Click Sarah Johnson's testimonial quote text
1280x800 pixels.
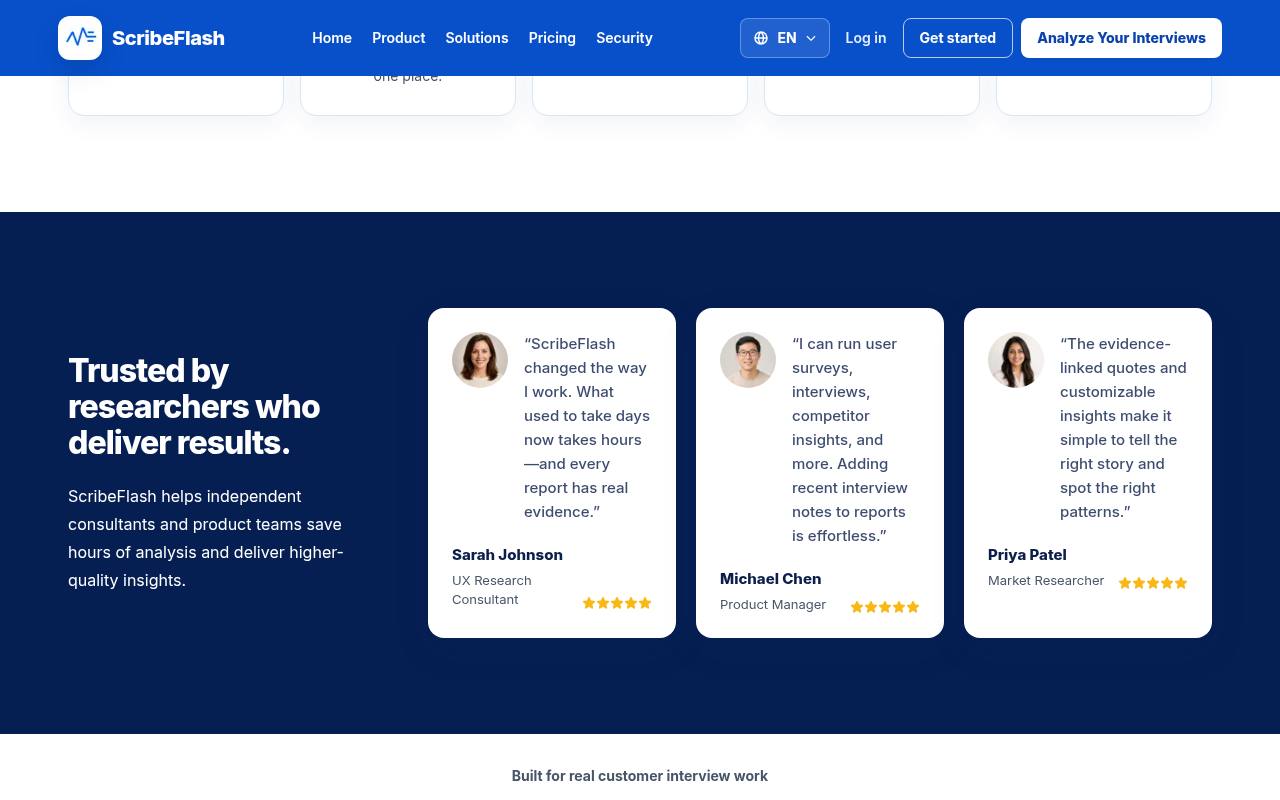point(587,428)
